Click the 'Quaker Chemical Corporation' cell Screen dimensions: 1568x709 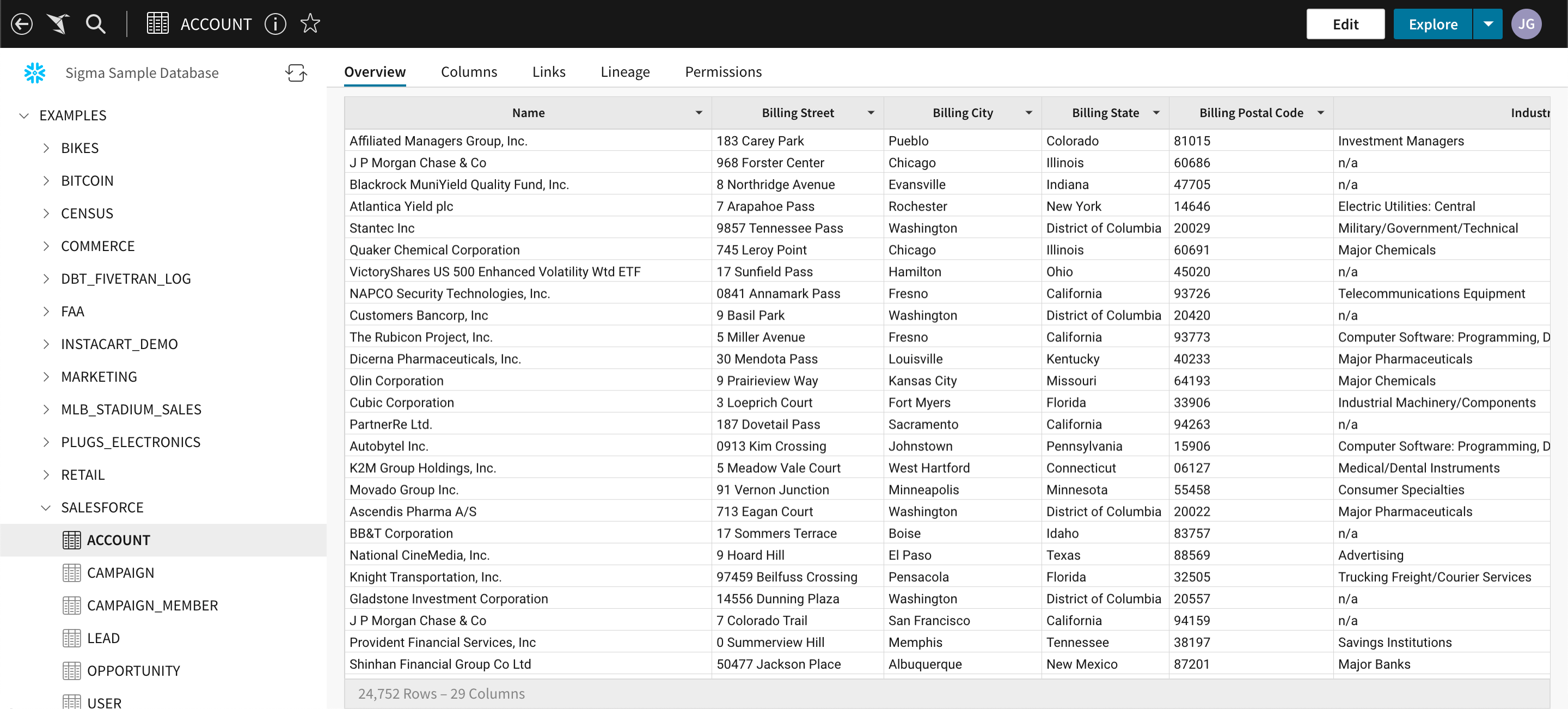528,249
